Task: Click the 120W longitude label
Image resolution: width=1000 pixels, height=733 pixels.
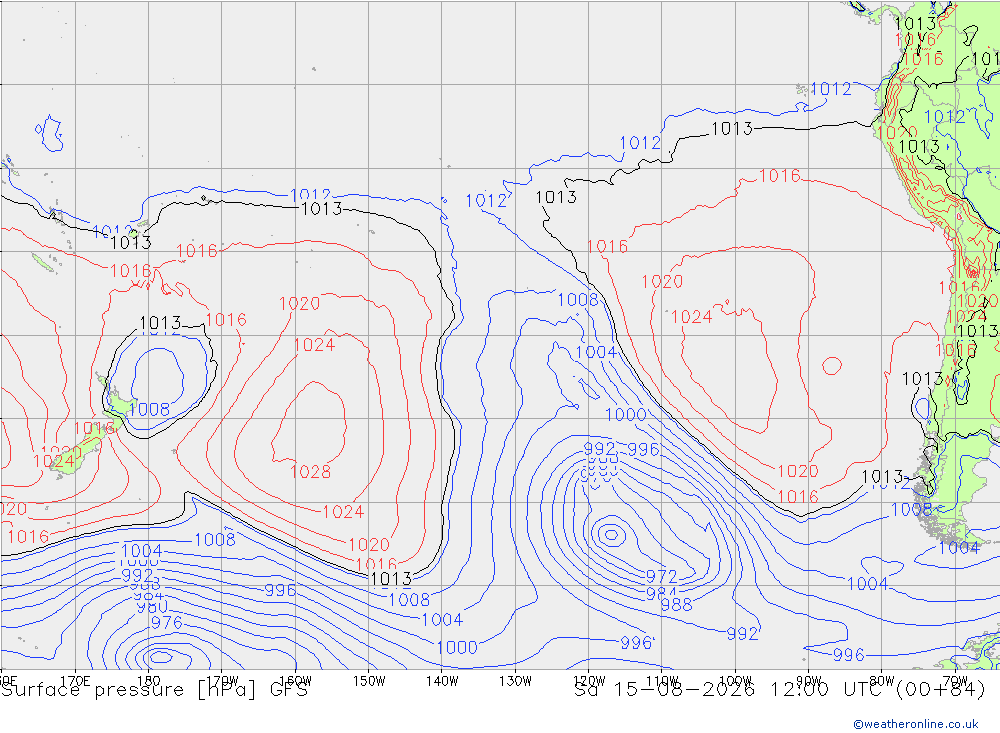Action: [x=589, y=681]
